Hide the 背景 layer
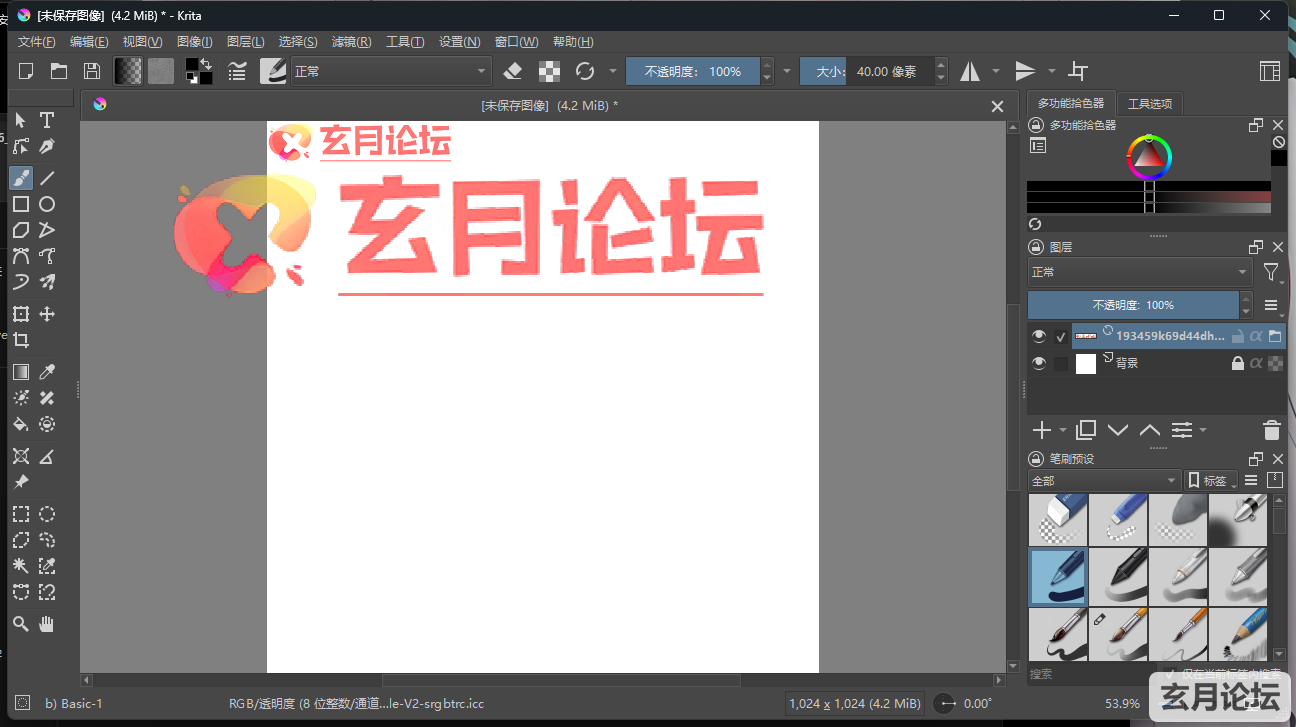 point(1039,363)
